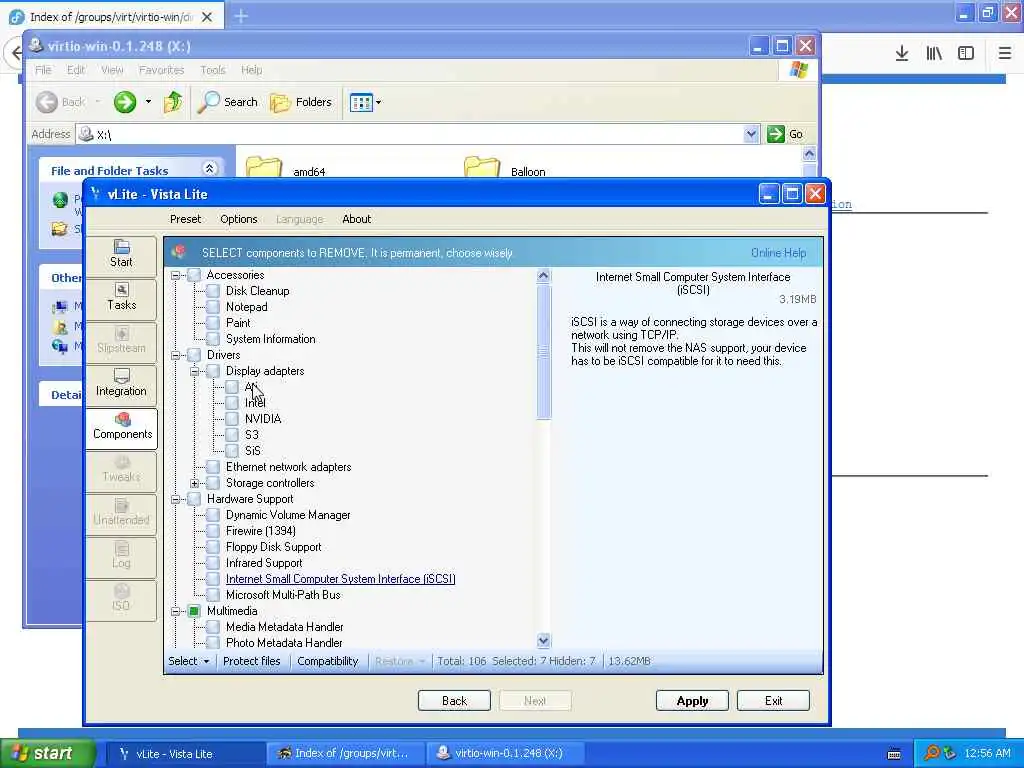Check the Firewire (1394) checkbox
This screenshot has width=1024, height=768.
(x=213, y=531)
